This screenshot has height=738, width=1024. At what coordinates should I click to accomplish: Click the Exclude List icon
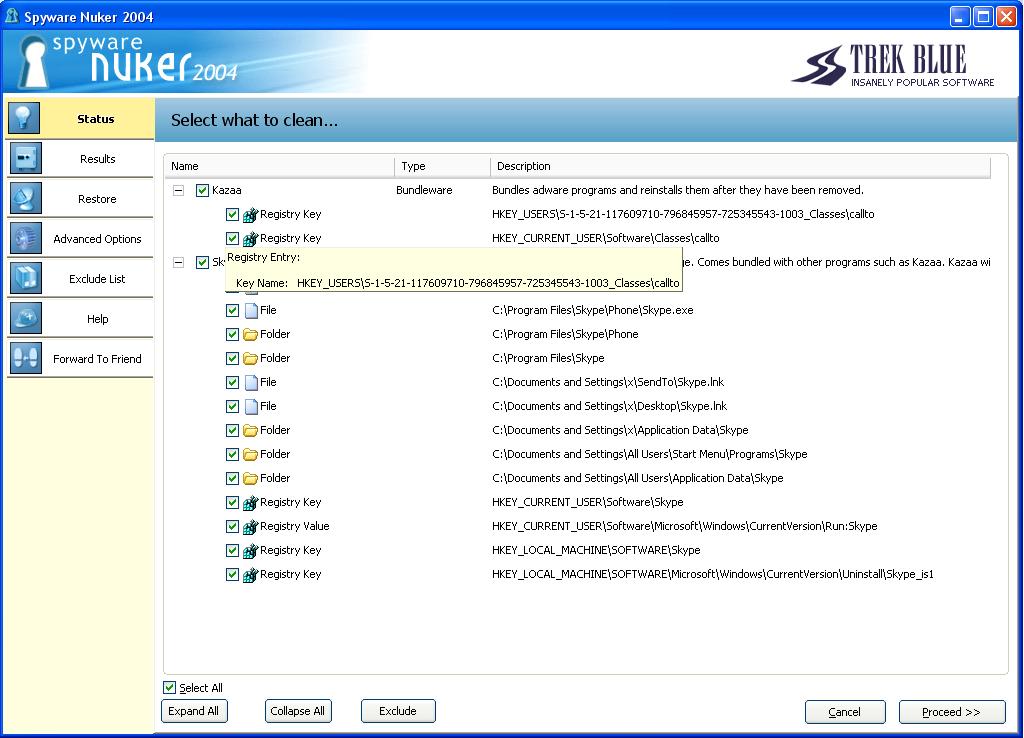click(25, 278)
